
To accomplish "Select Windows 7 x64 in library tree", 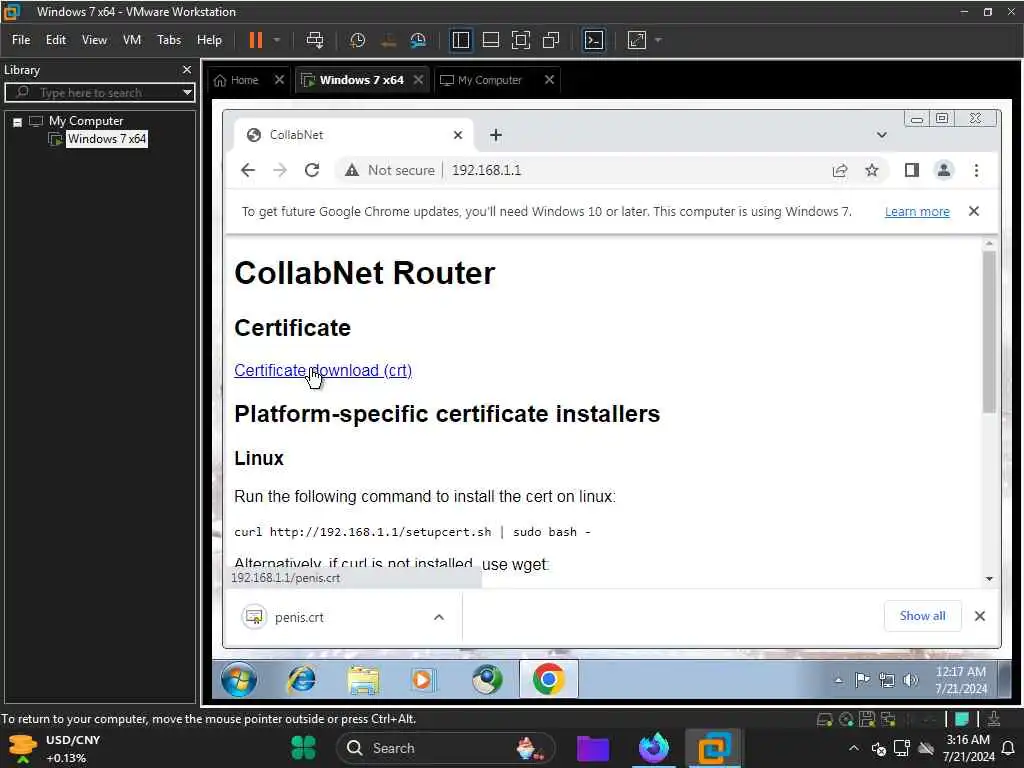I will coord(106,139).
